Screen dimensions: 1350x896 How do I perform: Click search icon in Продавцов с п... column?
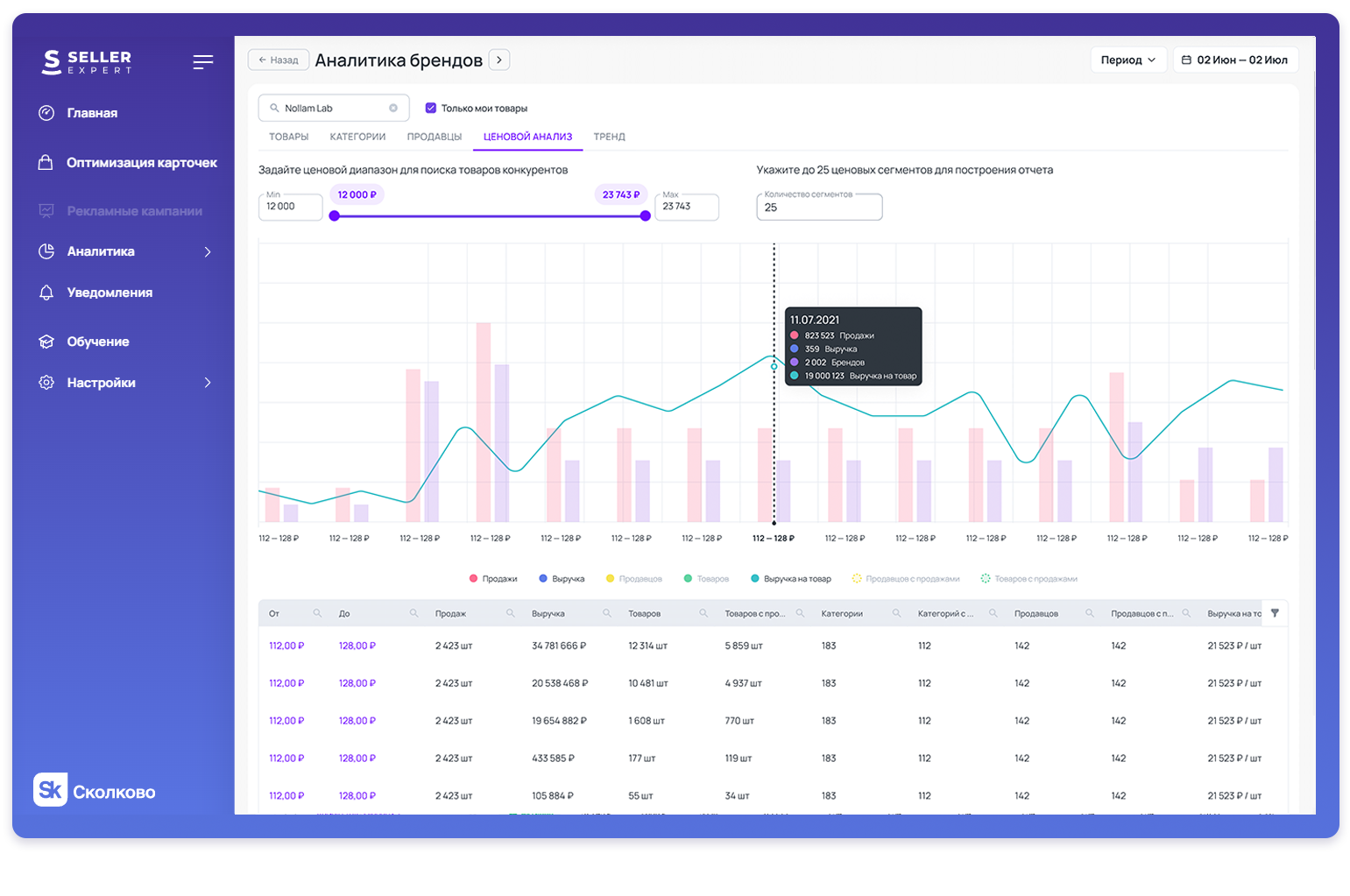coord(1186,613)
